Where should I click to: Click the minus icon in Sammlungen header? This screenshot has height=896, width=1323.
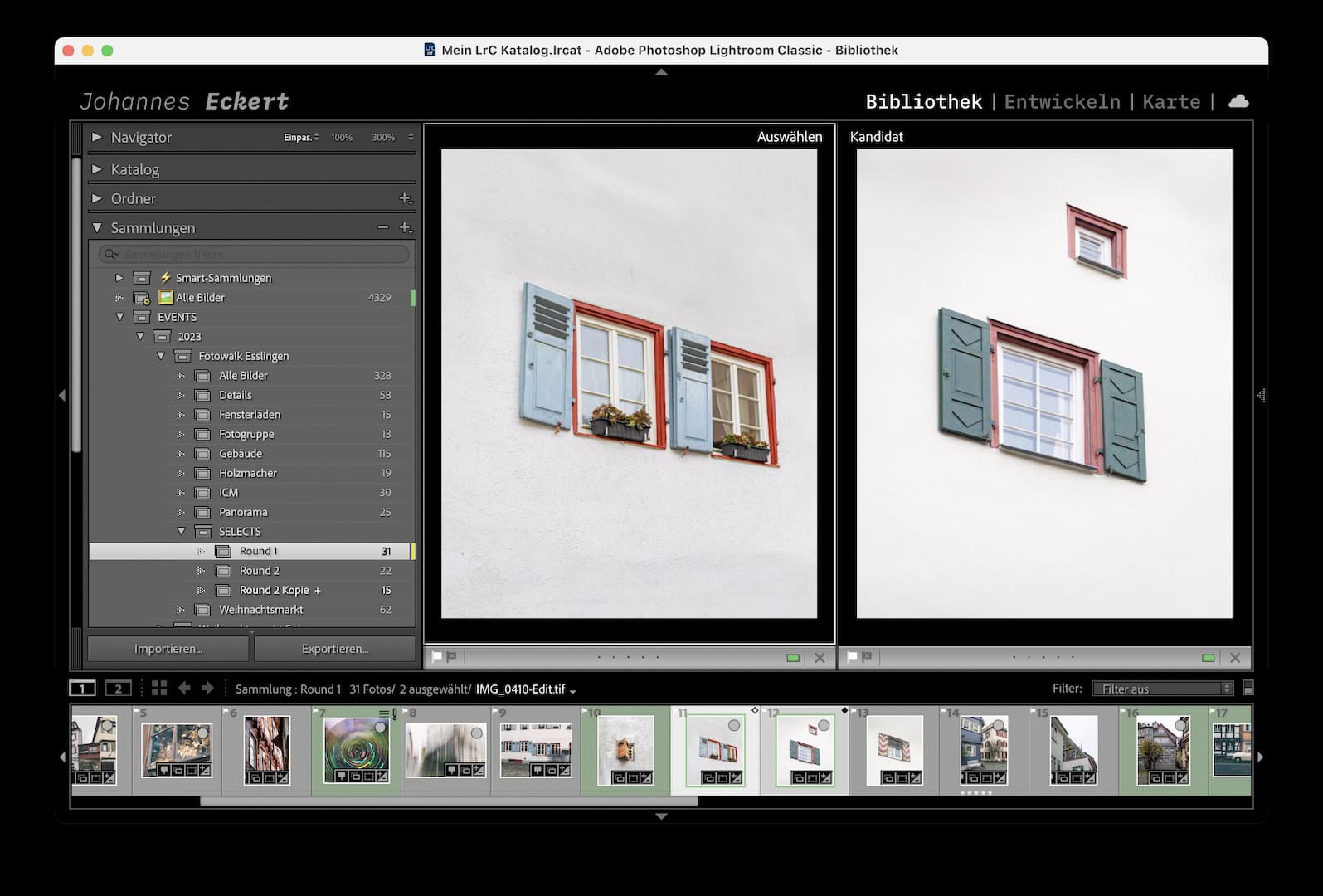click(x=382, y=227)
